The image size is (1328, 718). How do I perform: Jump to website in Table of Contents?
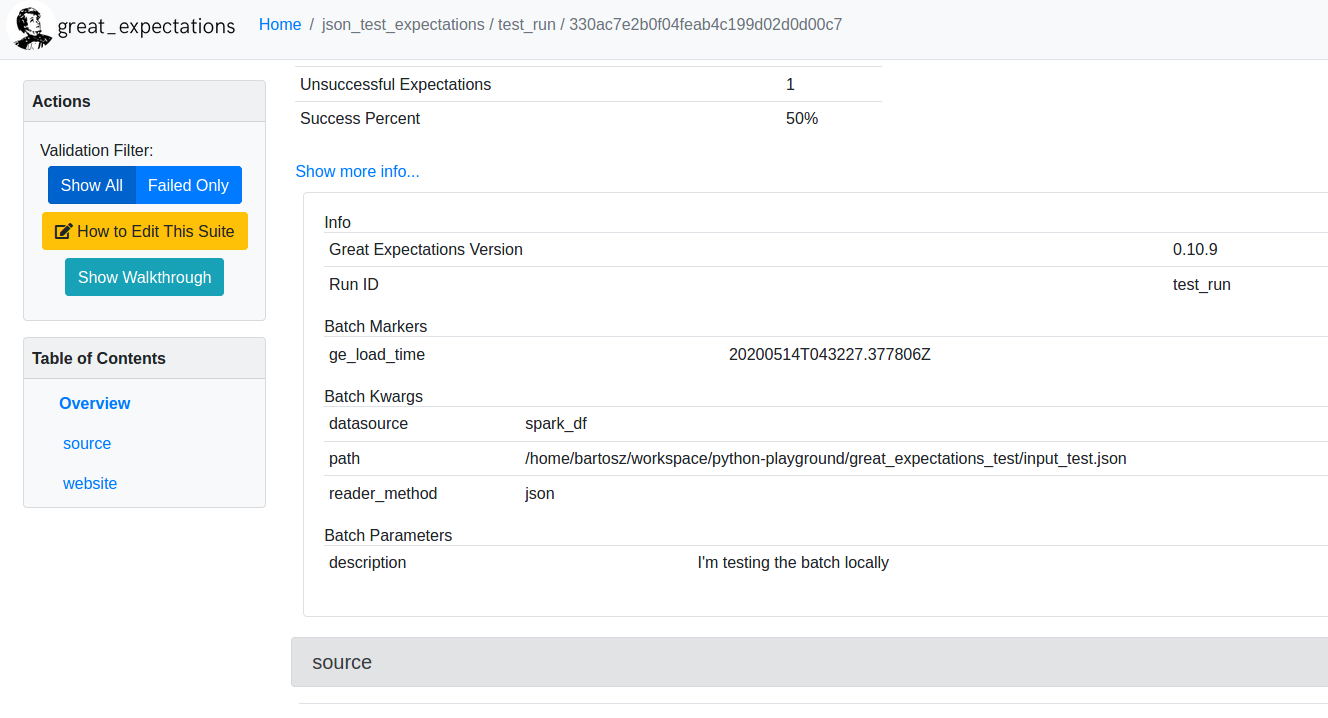click(x=90, y=483)
